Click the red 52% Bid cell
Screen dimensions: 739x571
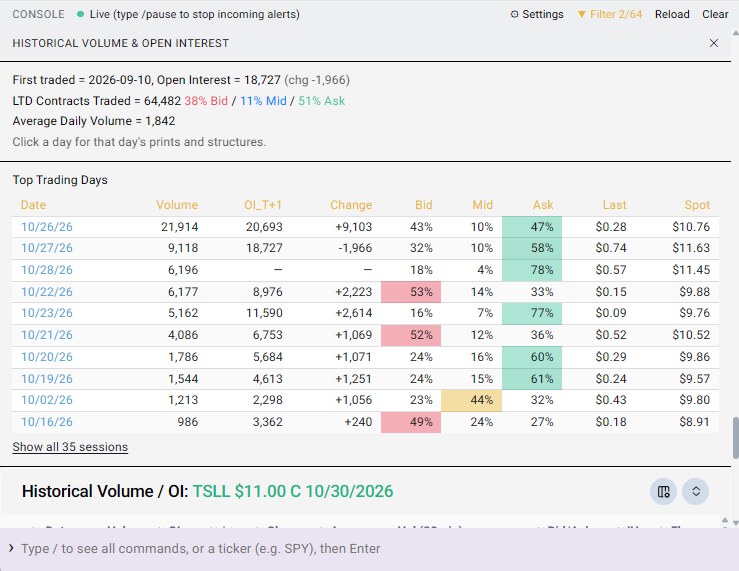(411, 335)
